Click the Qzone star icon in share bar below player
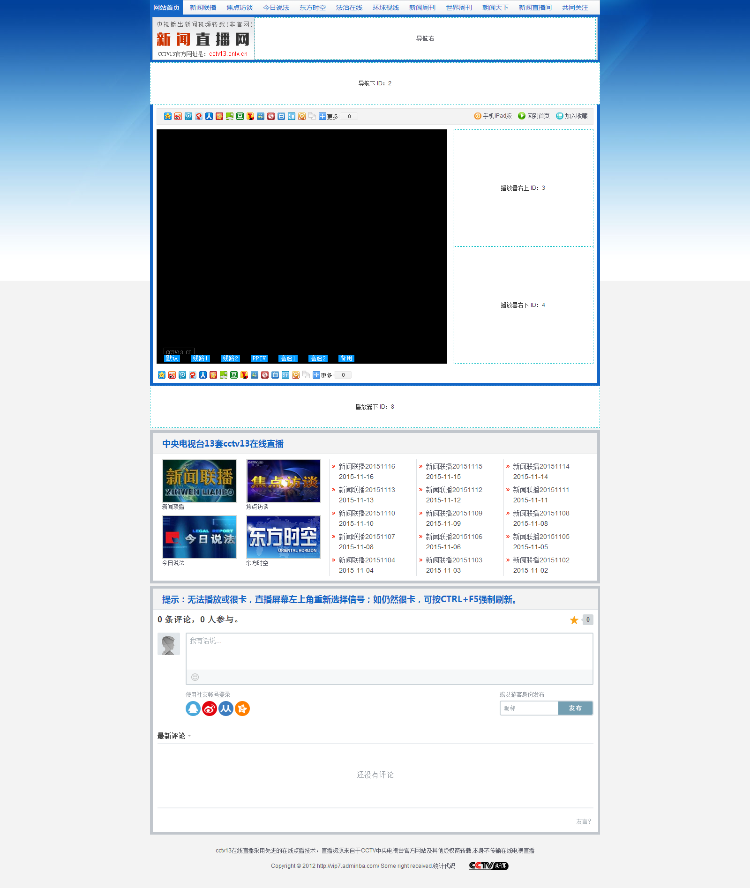The image size is (750, 888). tap(161, 375)
